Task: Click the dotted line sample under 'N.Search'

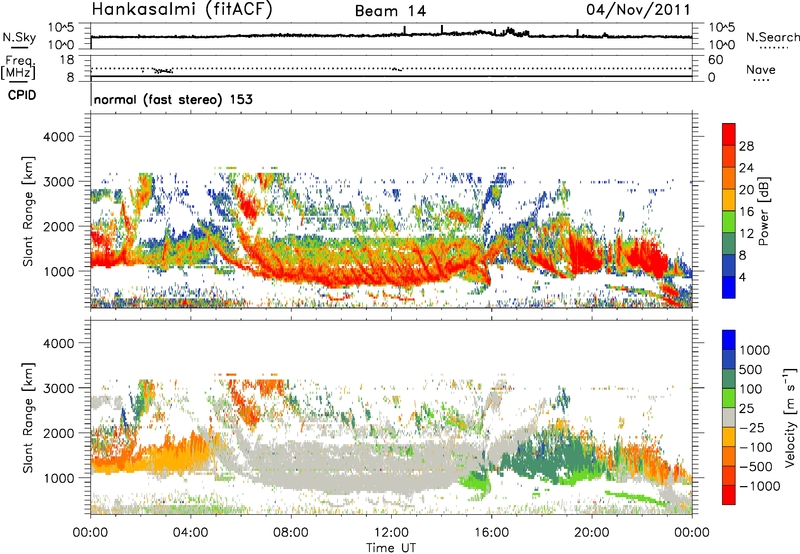Action: coord(774,48)
